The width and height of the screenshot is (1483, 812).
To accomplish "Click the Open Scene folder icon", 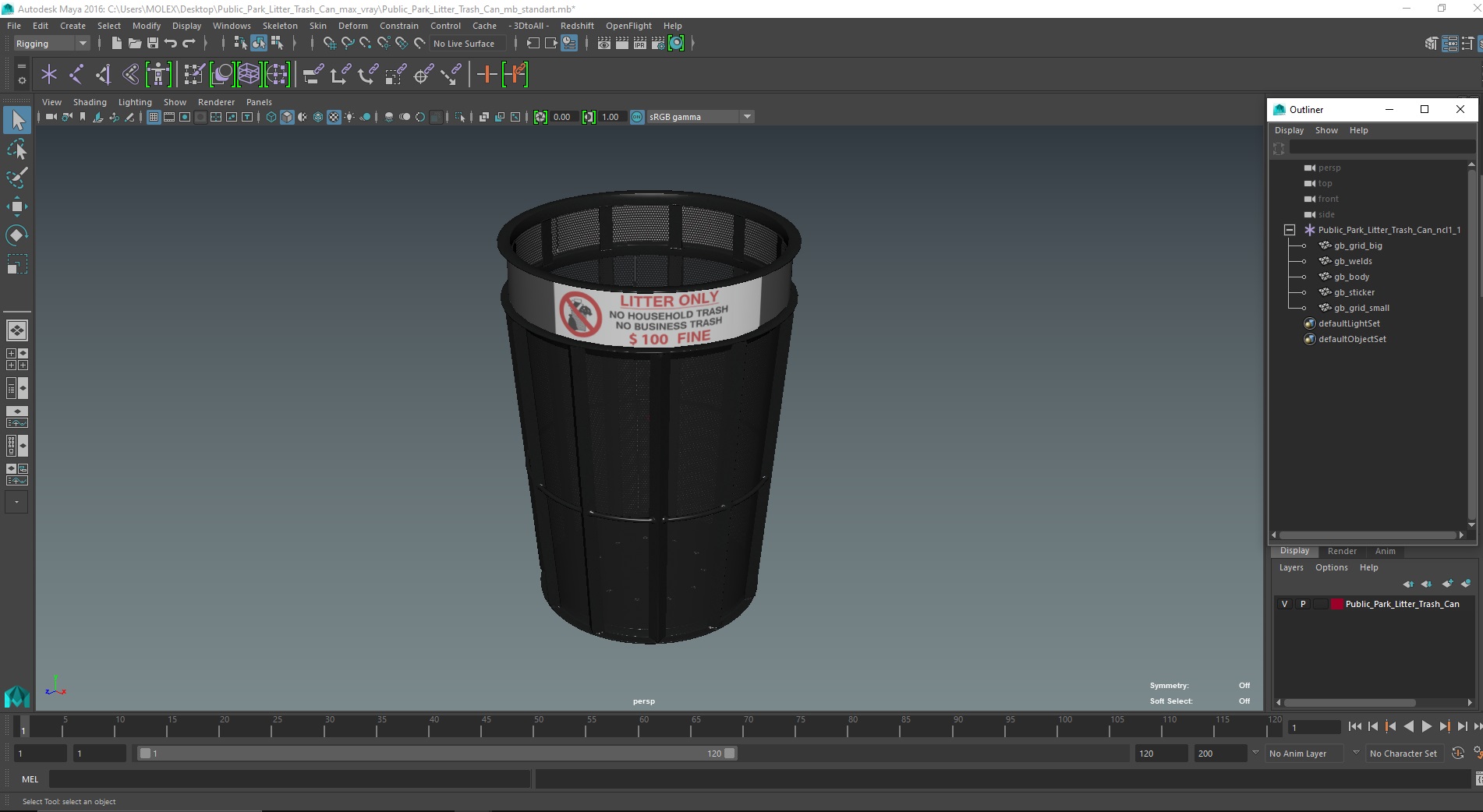I will pyautogui.click(x=135, y=44).
